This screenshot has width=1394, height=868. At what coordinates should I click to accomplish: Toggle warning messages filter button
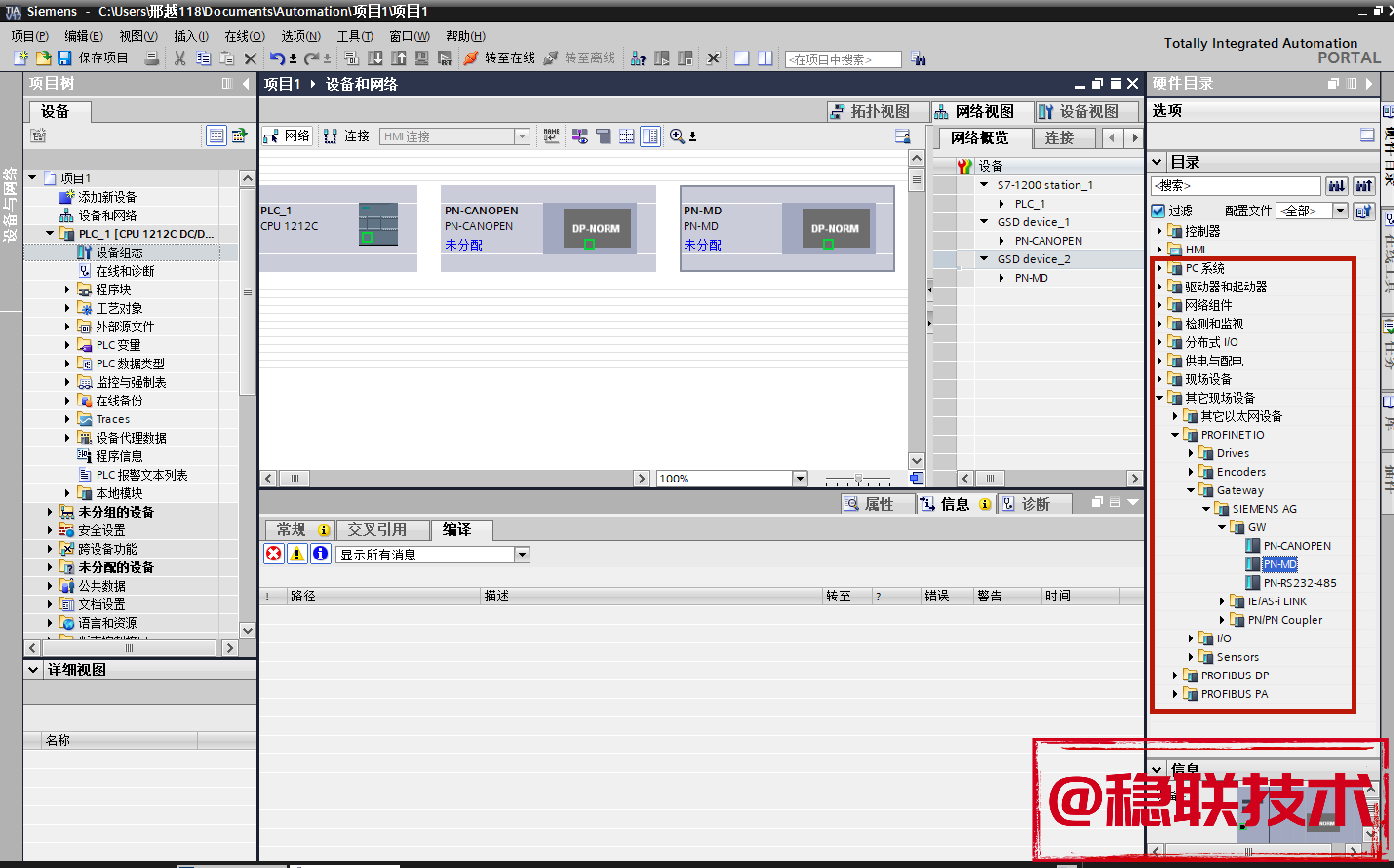[x=297, y=554]
